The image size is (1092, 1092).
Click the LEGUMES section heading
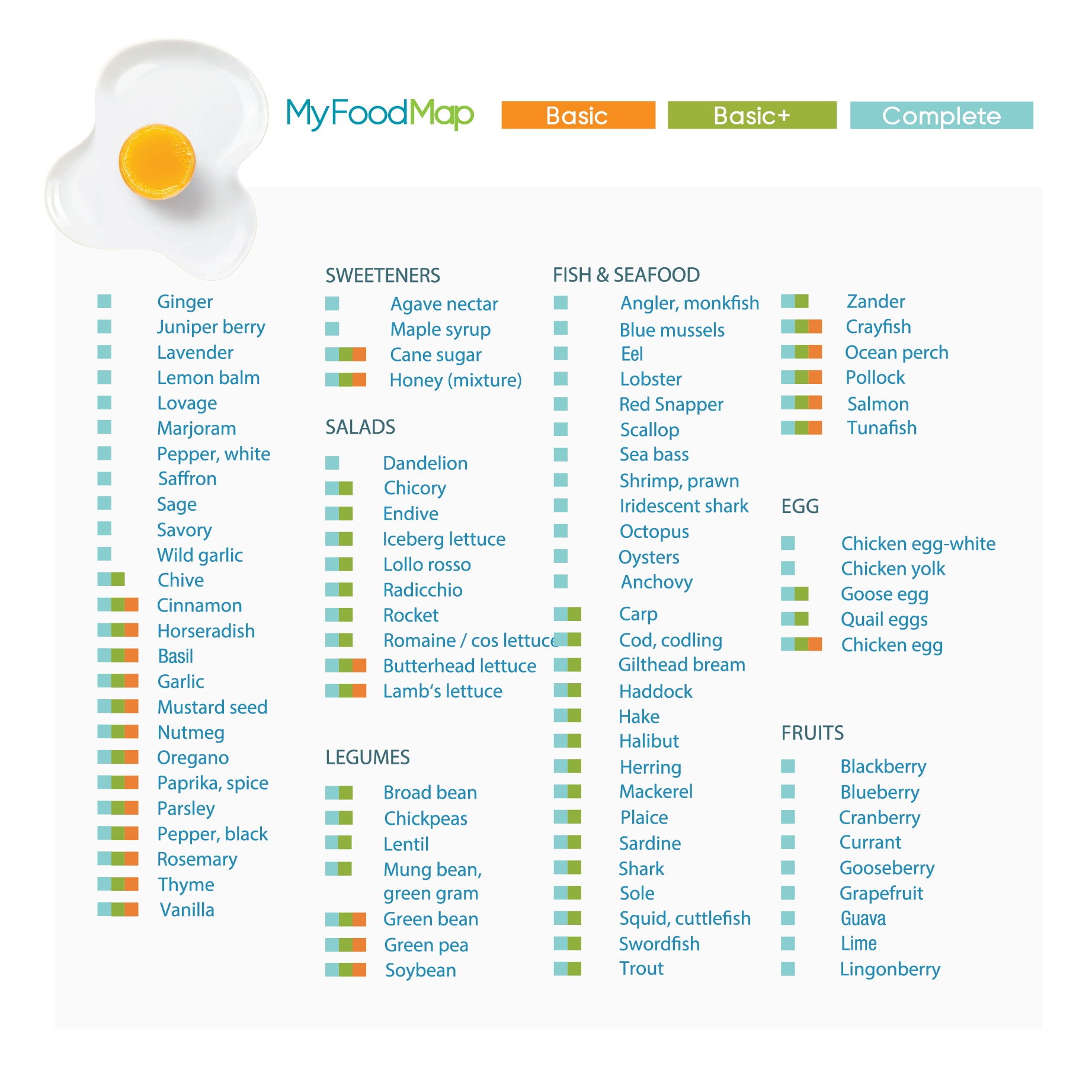point(367,757)
